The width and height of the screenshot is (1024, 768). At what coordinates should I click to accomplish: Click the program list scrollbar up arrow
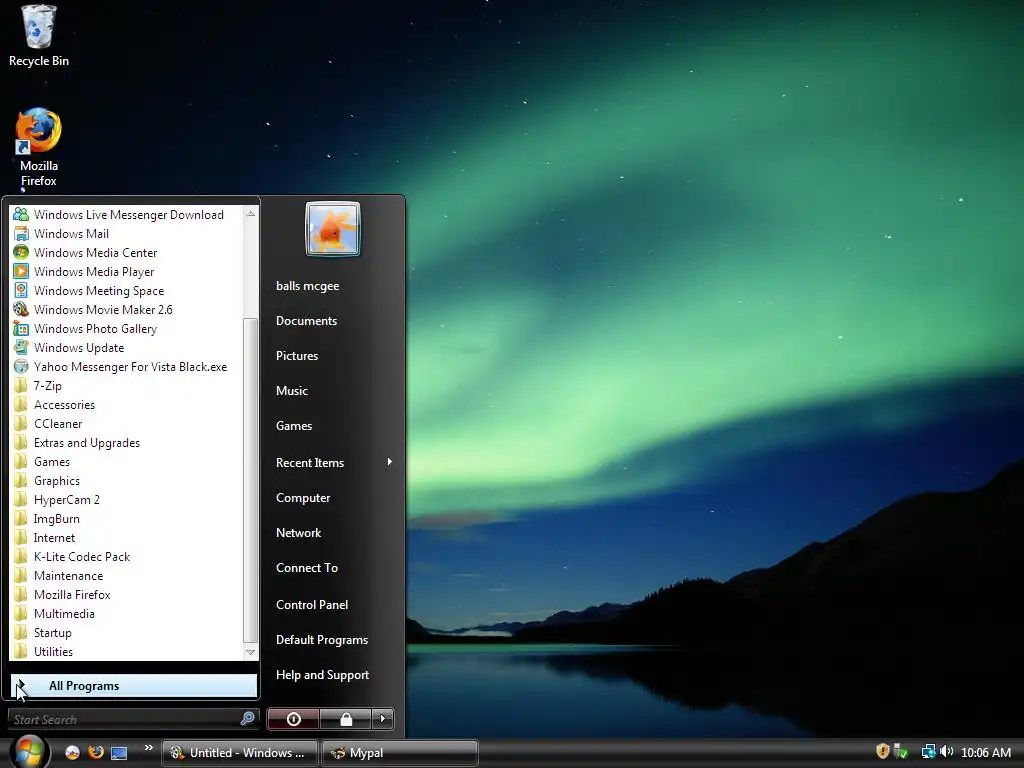[x=250, y=214]
